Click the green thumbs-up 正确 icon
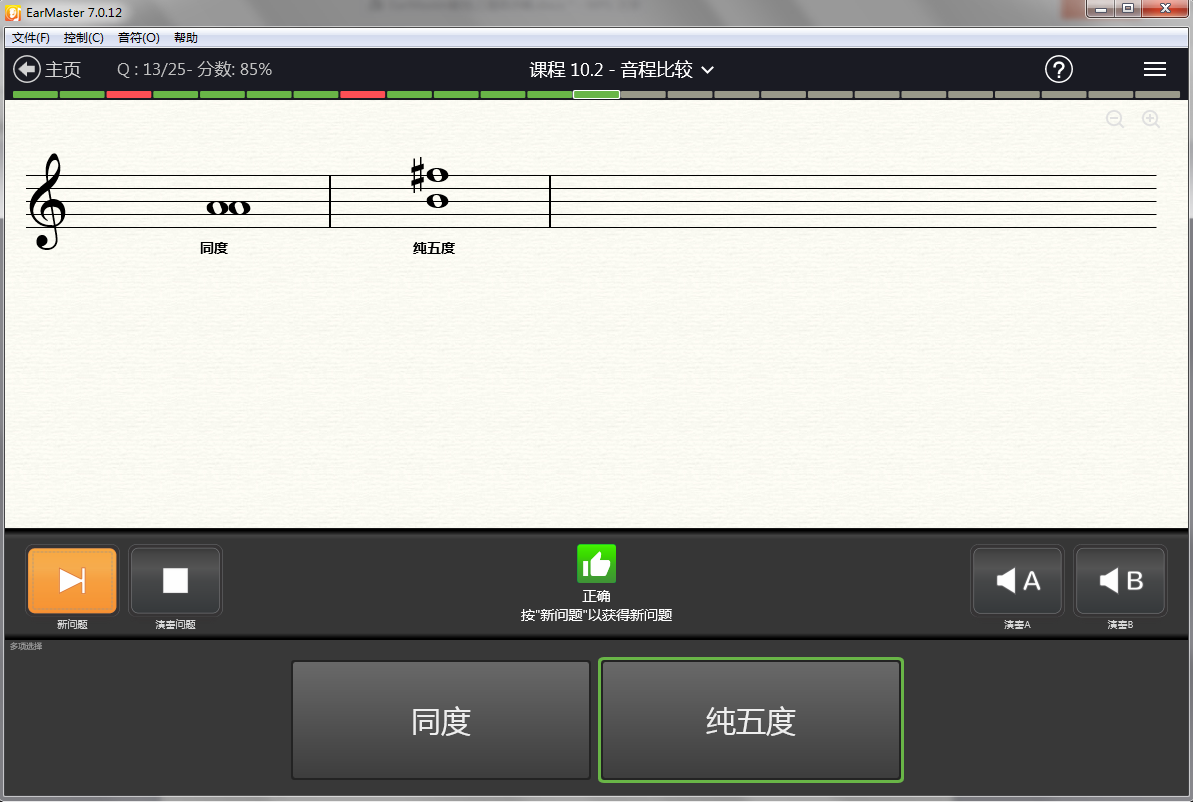1193x802 pixels. pyautogui.click(x=596, y=563)
